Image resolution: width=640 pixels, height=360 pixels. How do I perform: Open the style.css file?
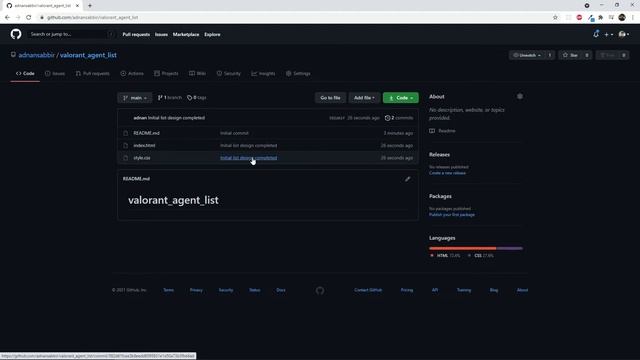[x=142, y=158]
